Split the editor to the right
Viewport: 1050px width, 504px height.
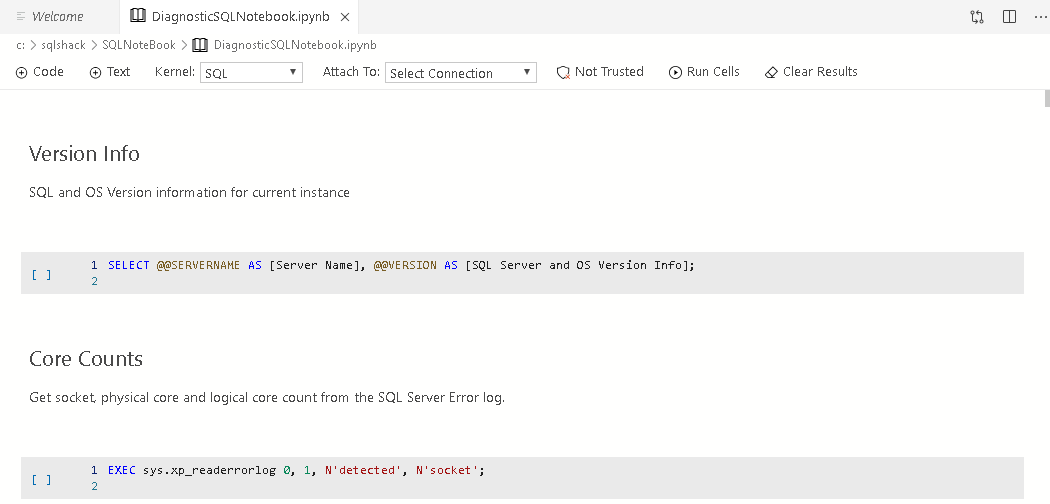tap(1009, 17)
